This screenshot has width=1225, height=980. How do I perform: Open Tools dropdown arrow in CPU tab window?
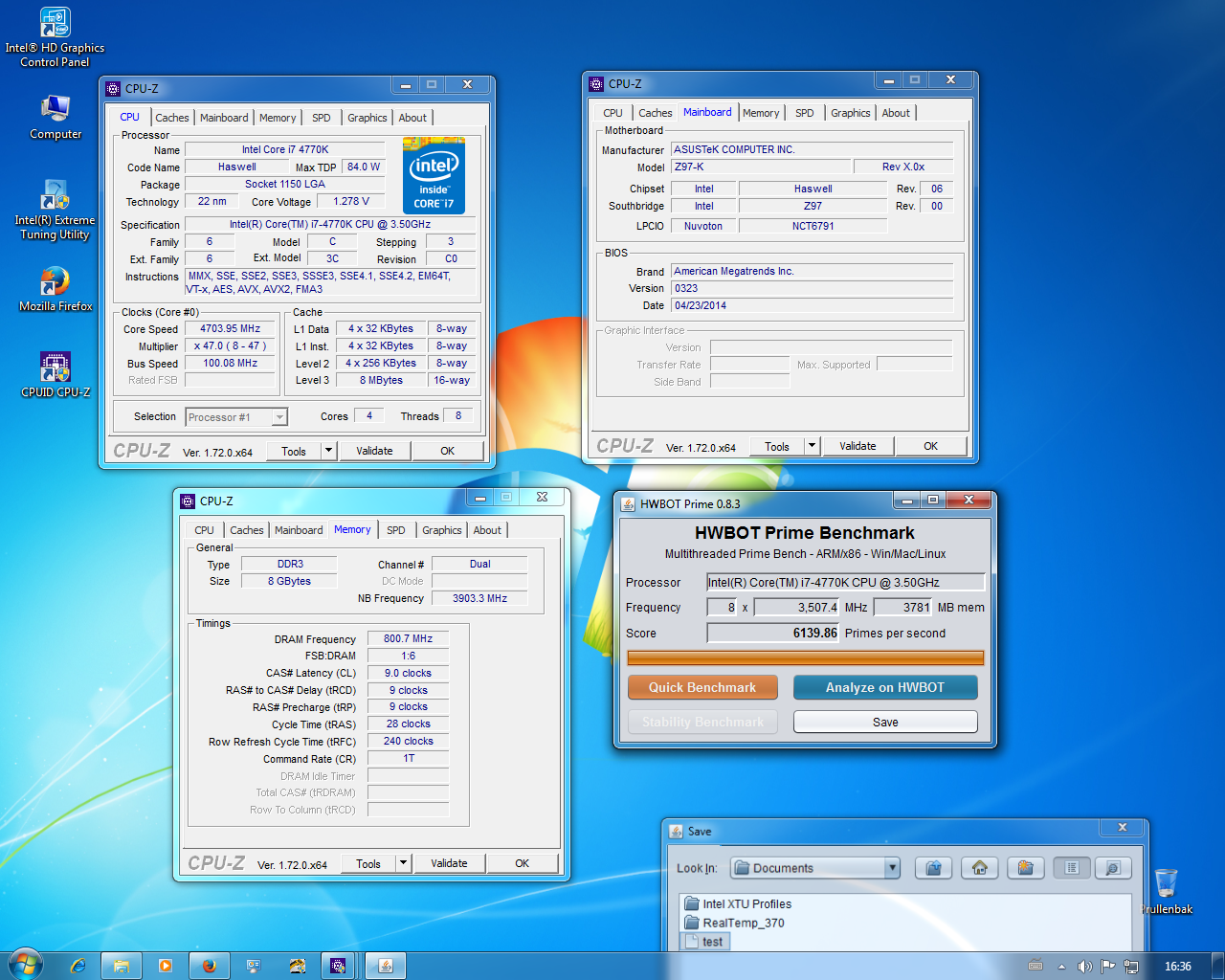(328, 451)
